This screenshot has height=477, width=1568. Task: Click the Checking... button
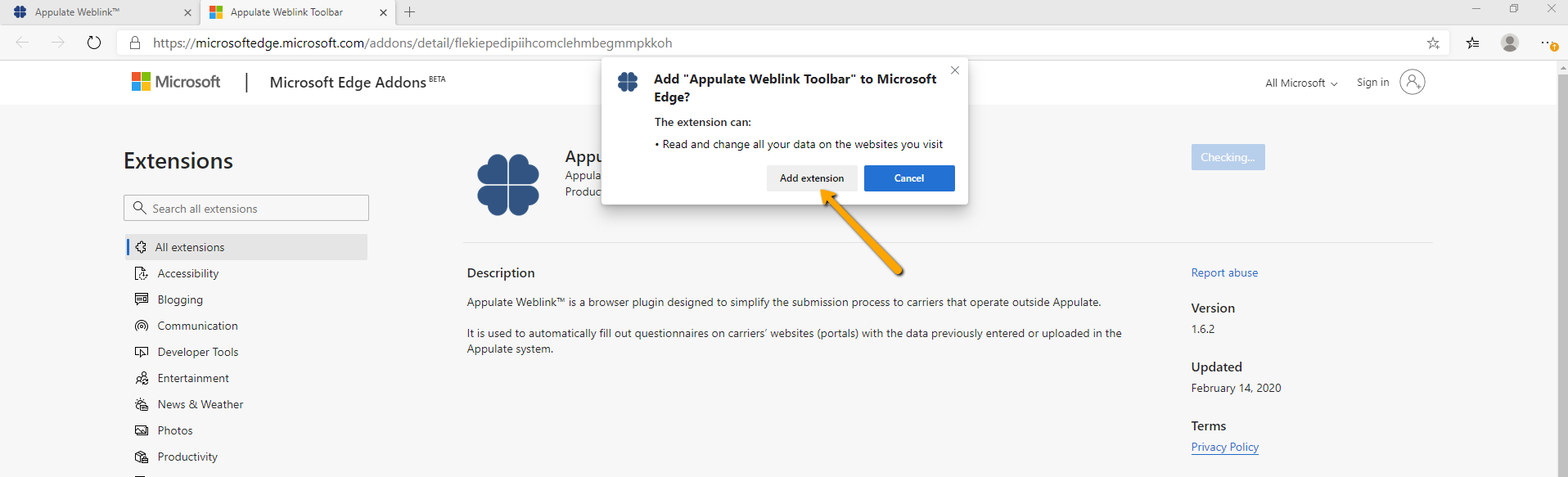tap(1228, 157)
